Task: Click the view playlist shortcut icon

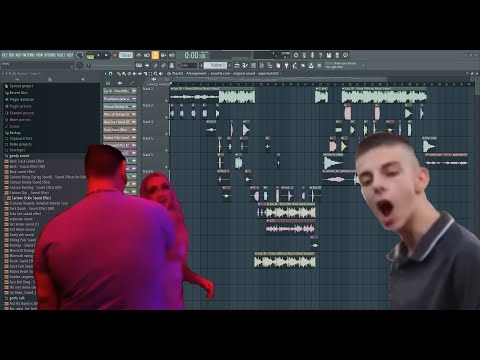Action: click(x=237, y=65)
